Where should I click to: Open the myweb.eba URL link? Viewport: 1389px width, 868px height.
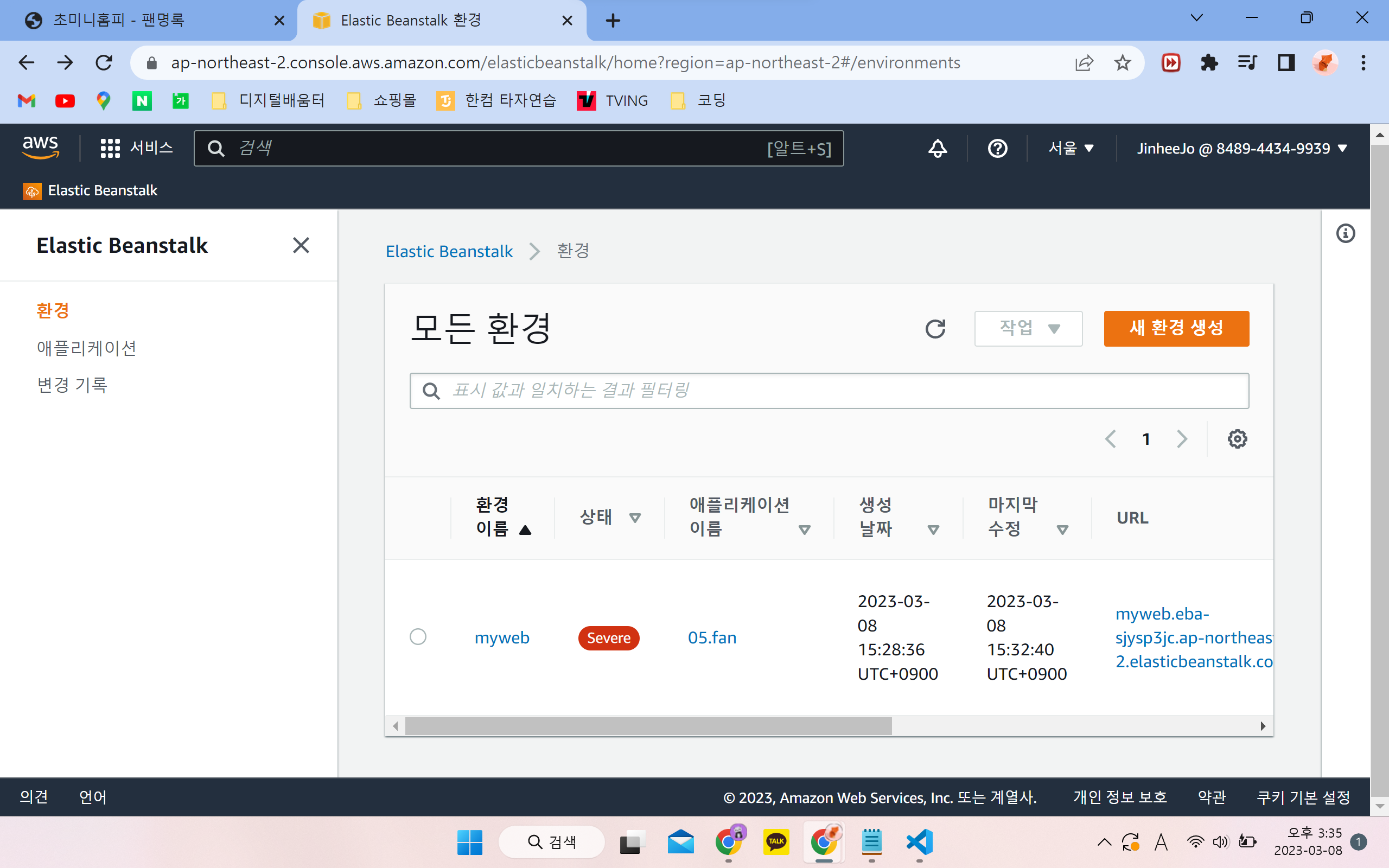click(x=1194, y=637)
